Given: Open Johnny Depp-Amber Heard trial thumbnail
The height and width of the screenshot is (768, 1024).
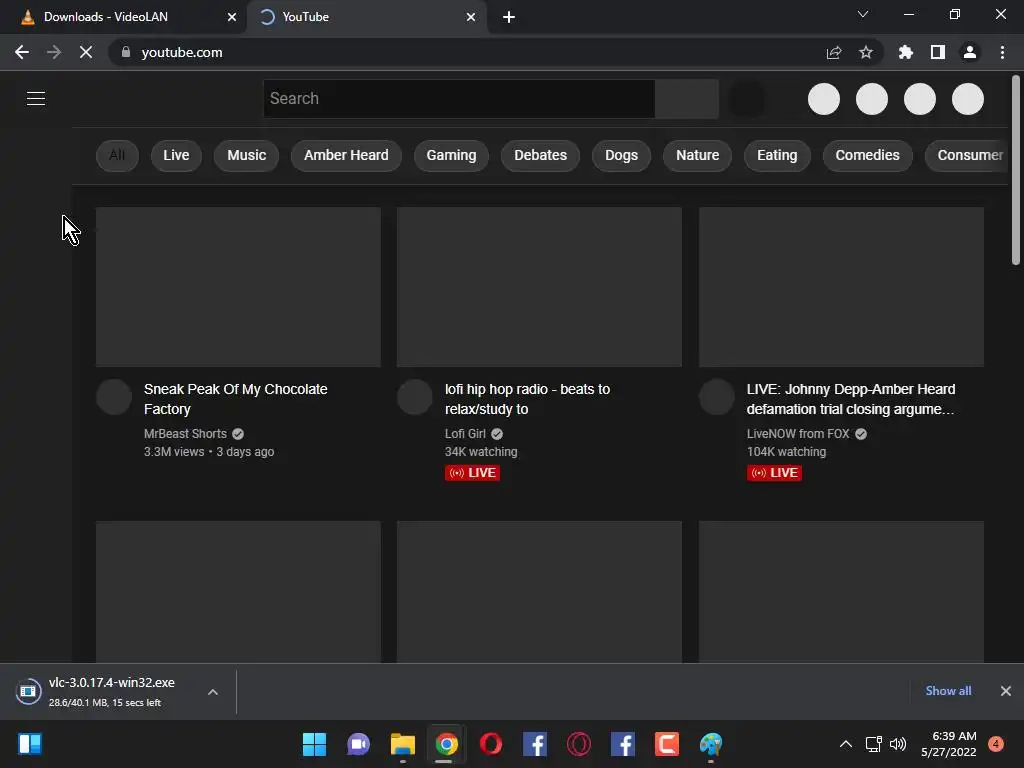Looking at the screenshot, I should point(841,287).
